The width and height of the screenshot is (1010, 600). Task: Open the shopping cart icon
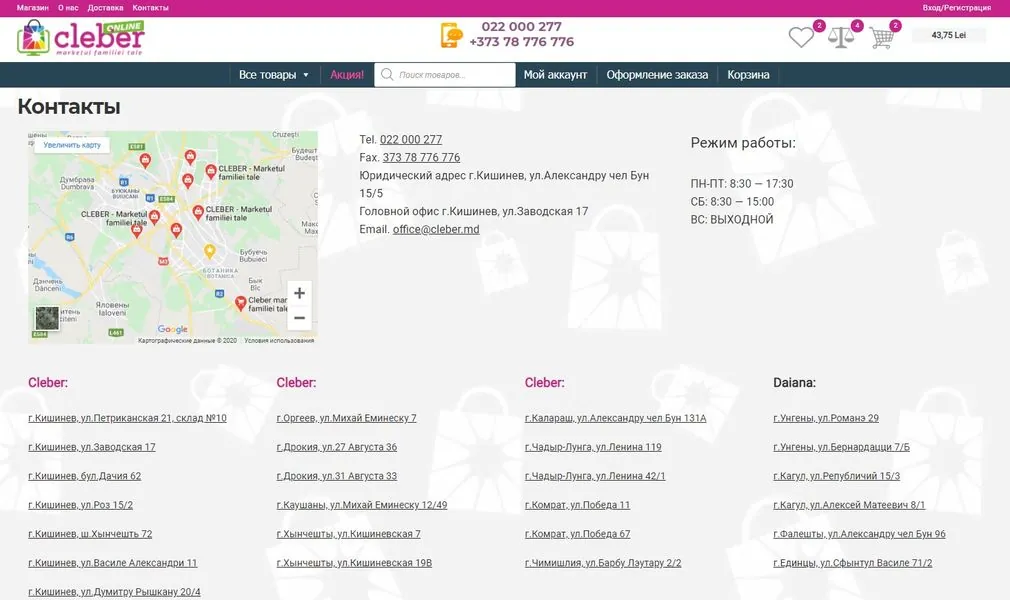pyautogui.click(x=881, y=37)
